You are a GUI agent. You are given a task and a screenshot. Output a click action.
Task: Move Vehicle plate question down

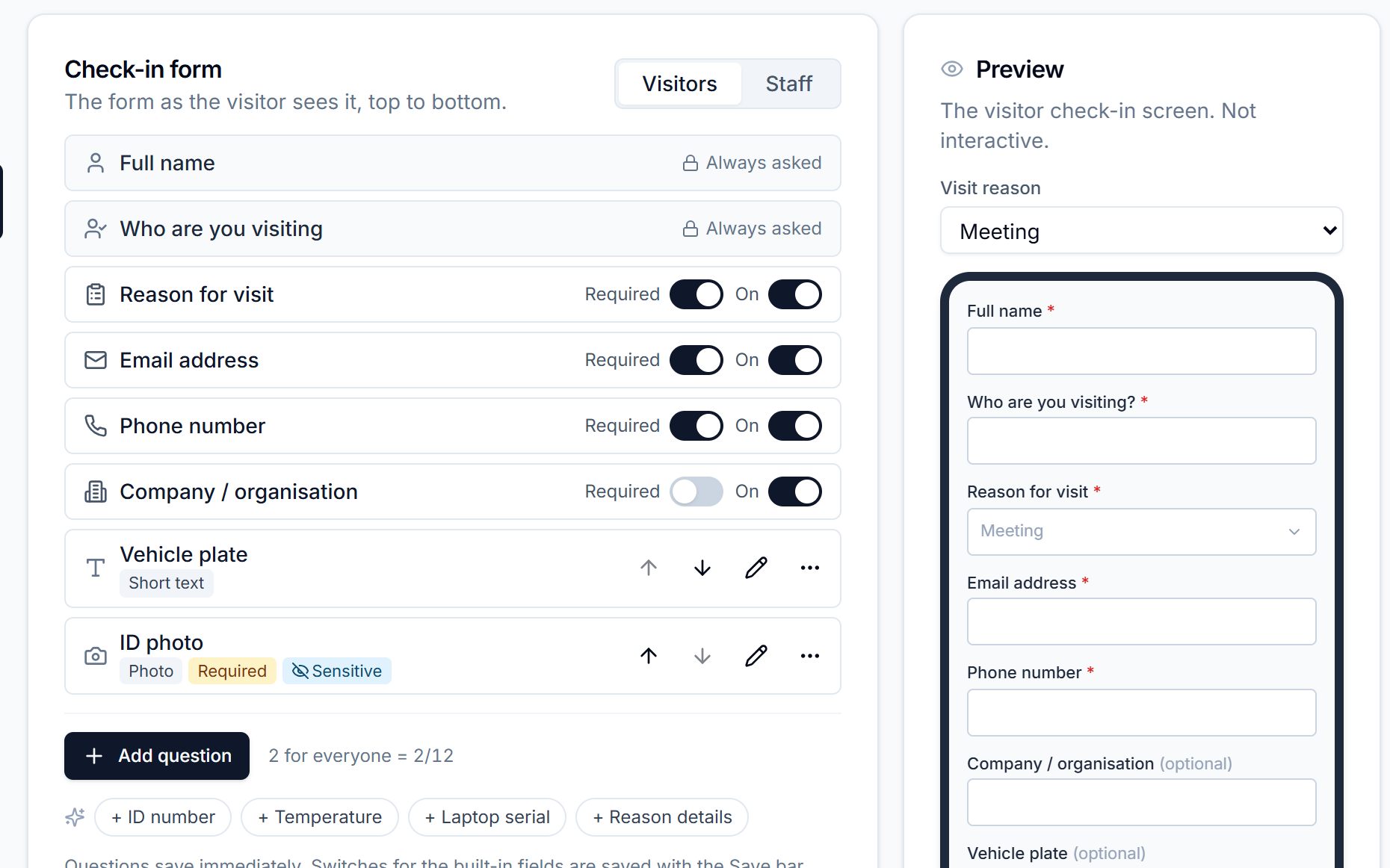click(x=702, y=568)
